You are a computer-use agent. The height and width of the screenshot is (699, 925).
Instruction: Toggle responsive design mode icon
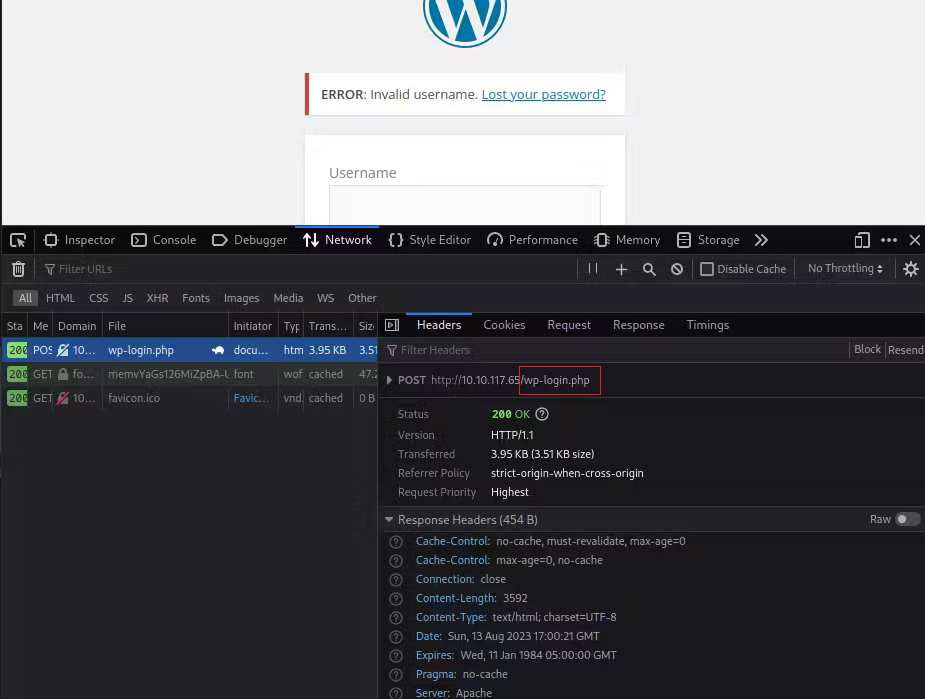[862, 240]
